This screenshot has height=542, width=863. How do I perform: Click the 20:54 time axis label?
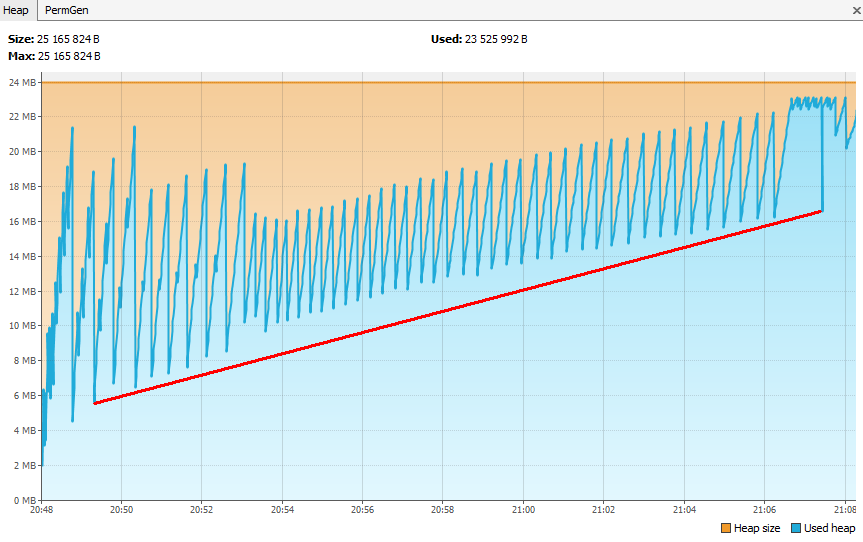pyautogui.click(x=282, y=510)
